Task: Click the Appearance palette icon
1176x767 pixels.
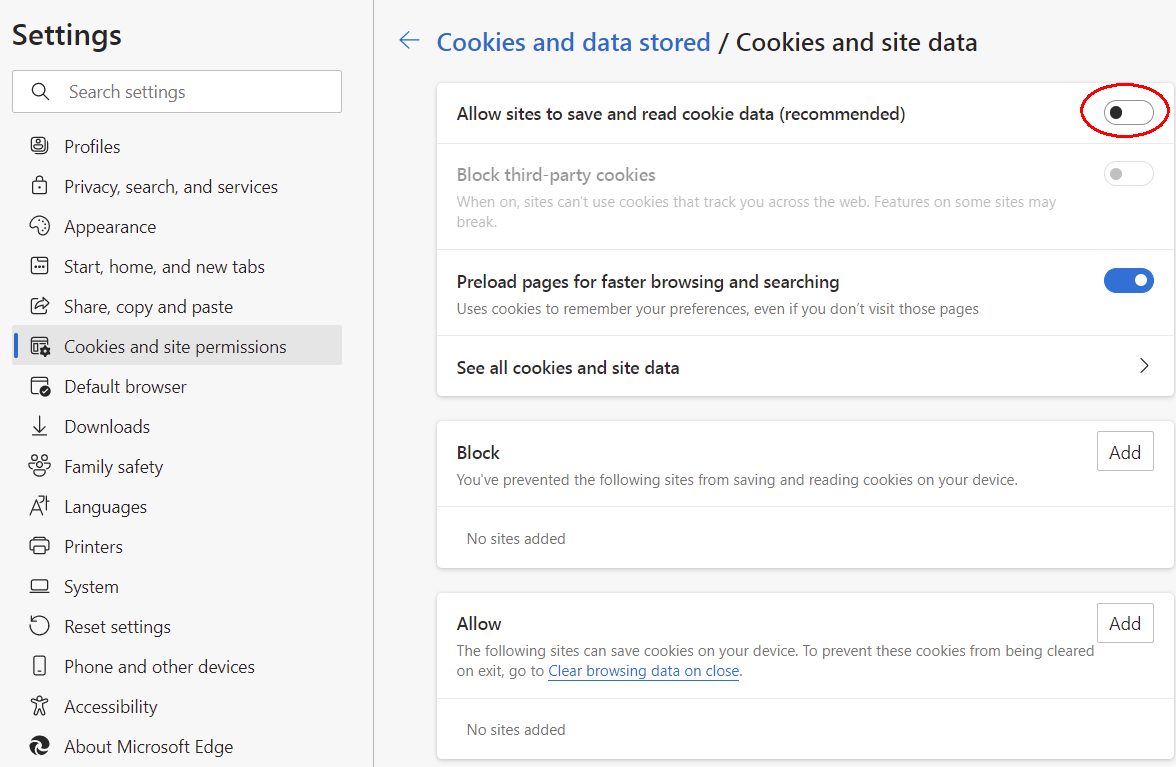Action: coord(40,226)
